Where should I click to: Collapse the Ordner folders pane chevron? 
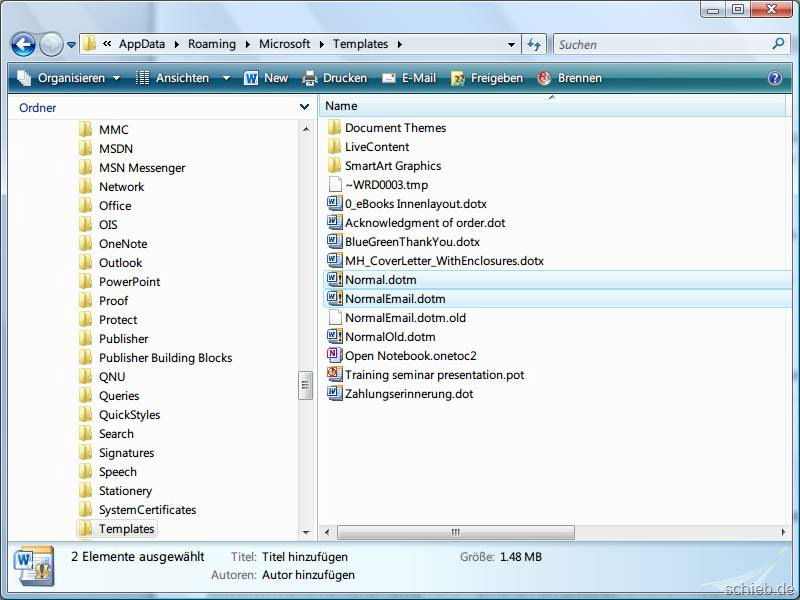[304, 107]
